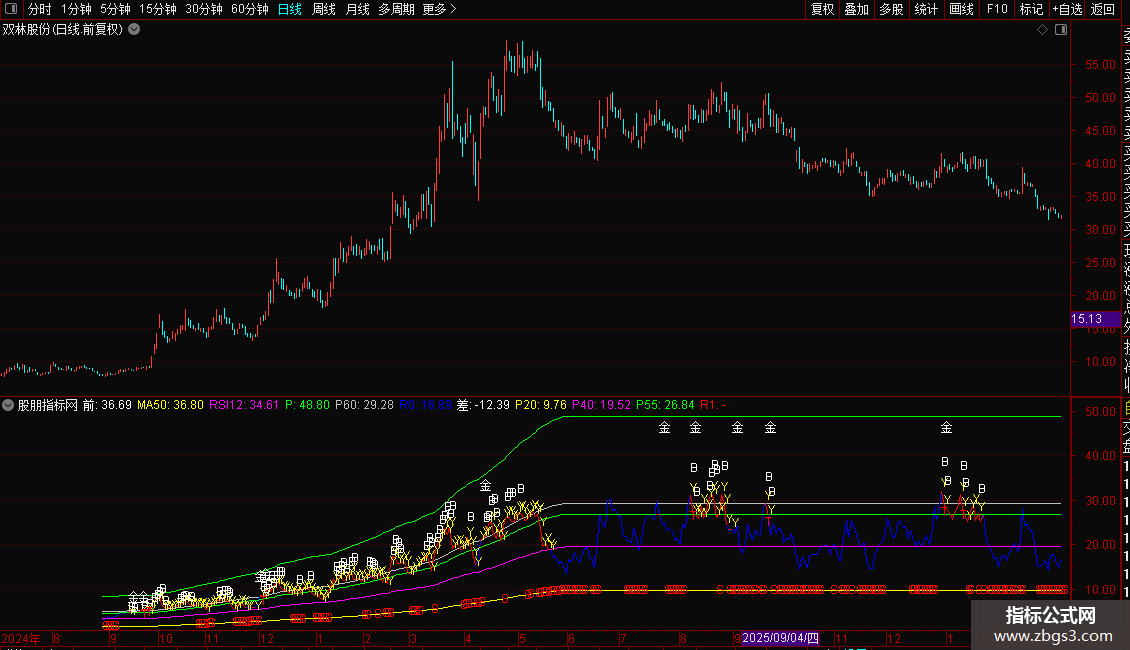This screenshot has height=650, width=1130.
Task: Activate the 画线 drawing tool
Action: (x=961, y=9)
